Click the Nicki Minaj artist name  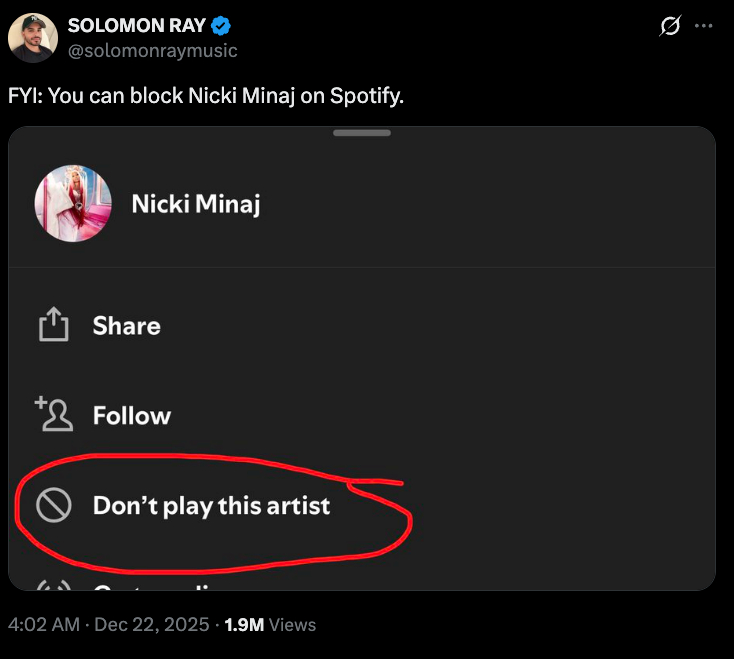(x=196, y=204)
